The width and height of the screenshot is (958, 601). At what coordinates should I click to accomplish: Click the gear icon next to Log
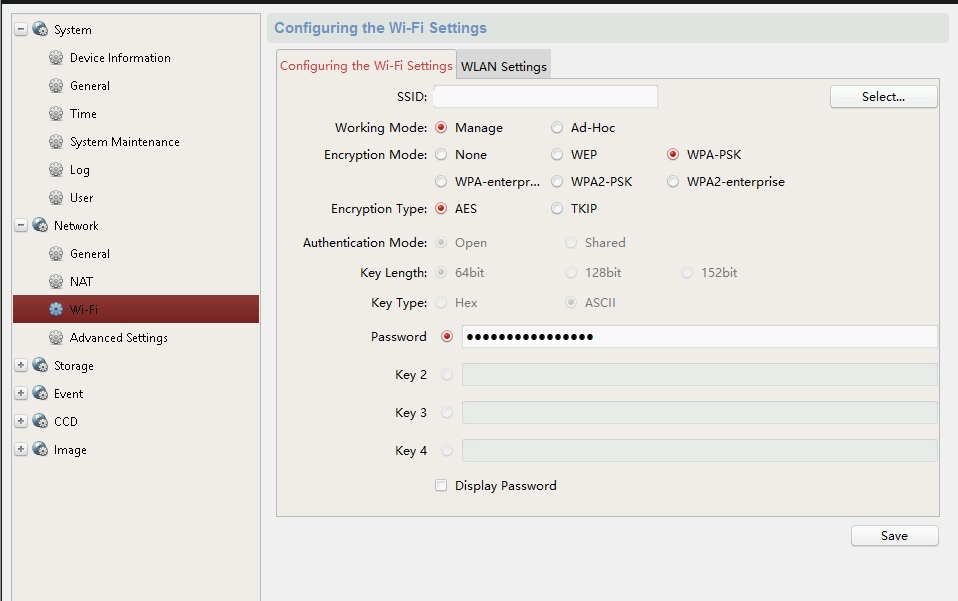click(56, 170)
